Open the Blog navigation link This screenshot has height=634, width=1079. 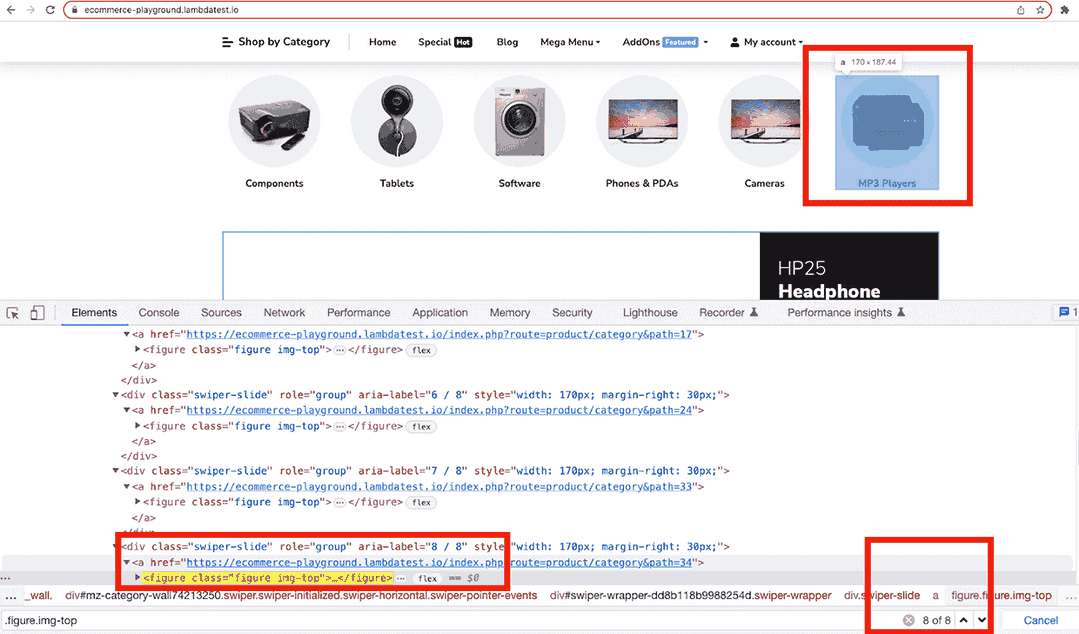507,42
